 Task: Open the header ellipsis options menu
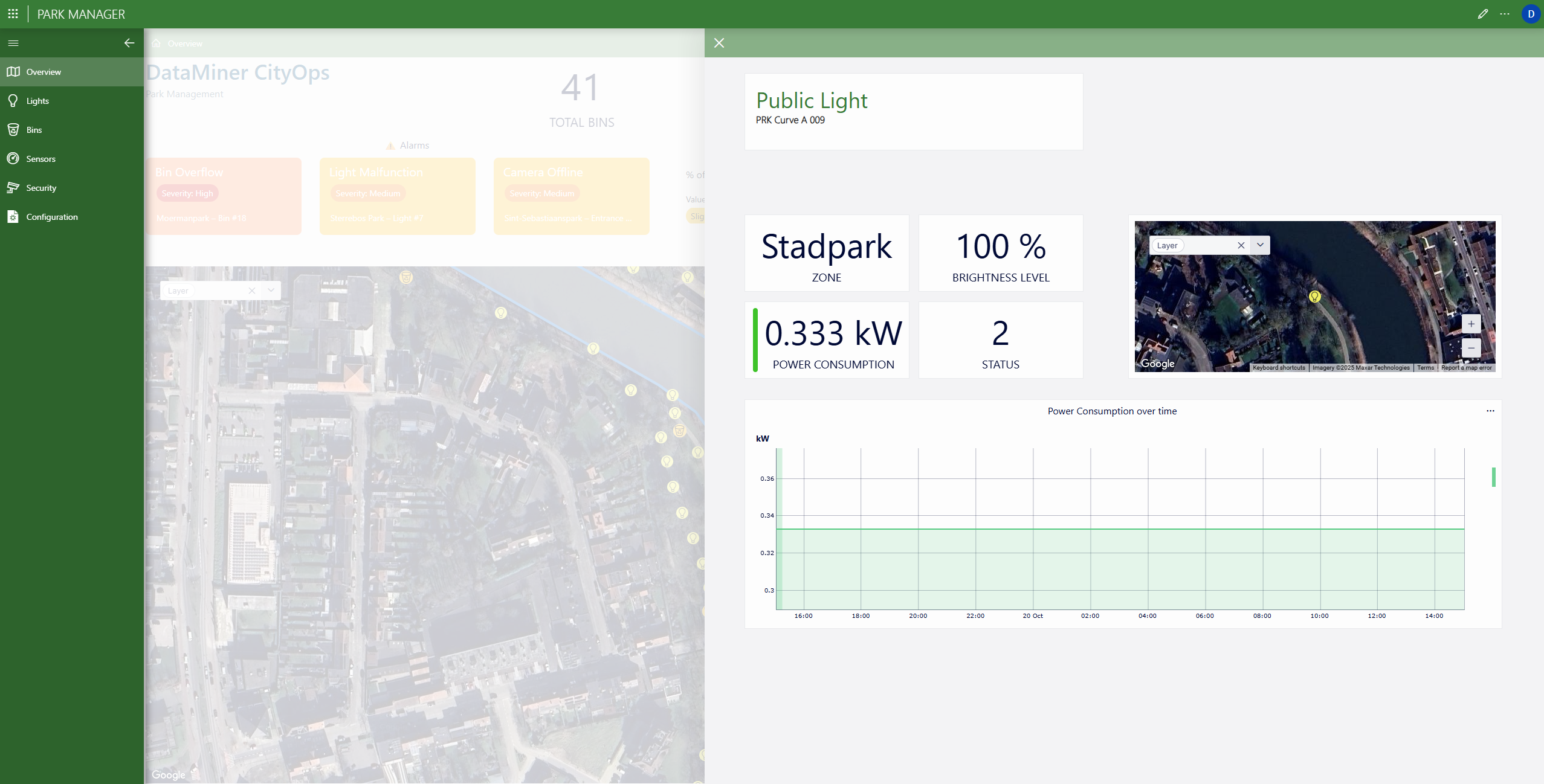[1505, 14]
